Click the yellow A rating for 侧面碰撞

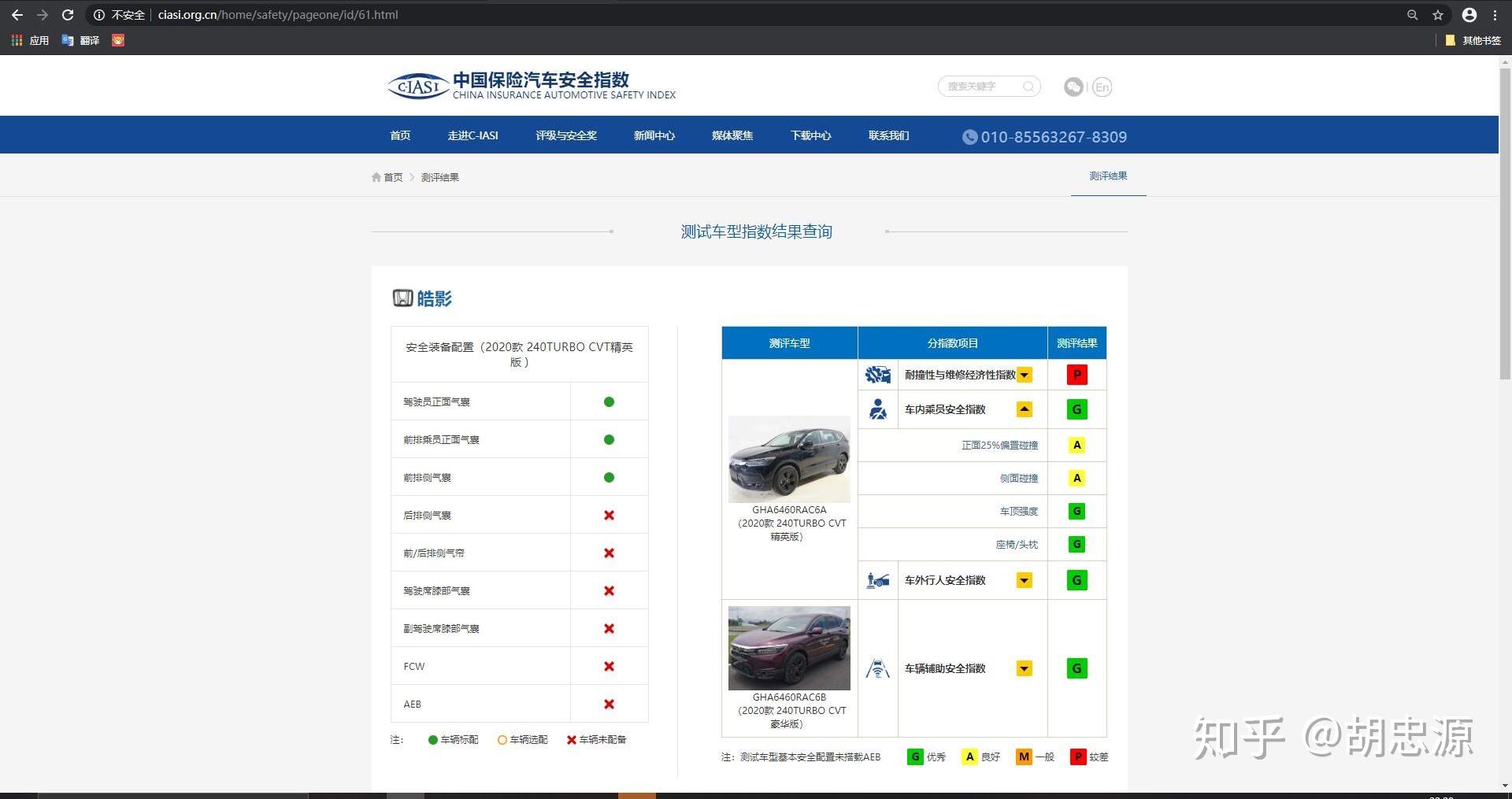click(x=1077, y=478)
